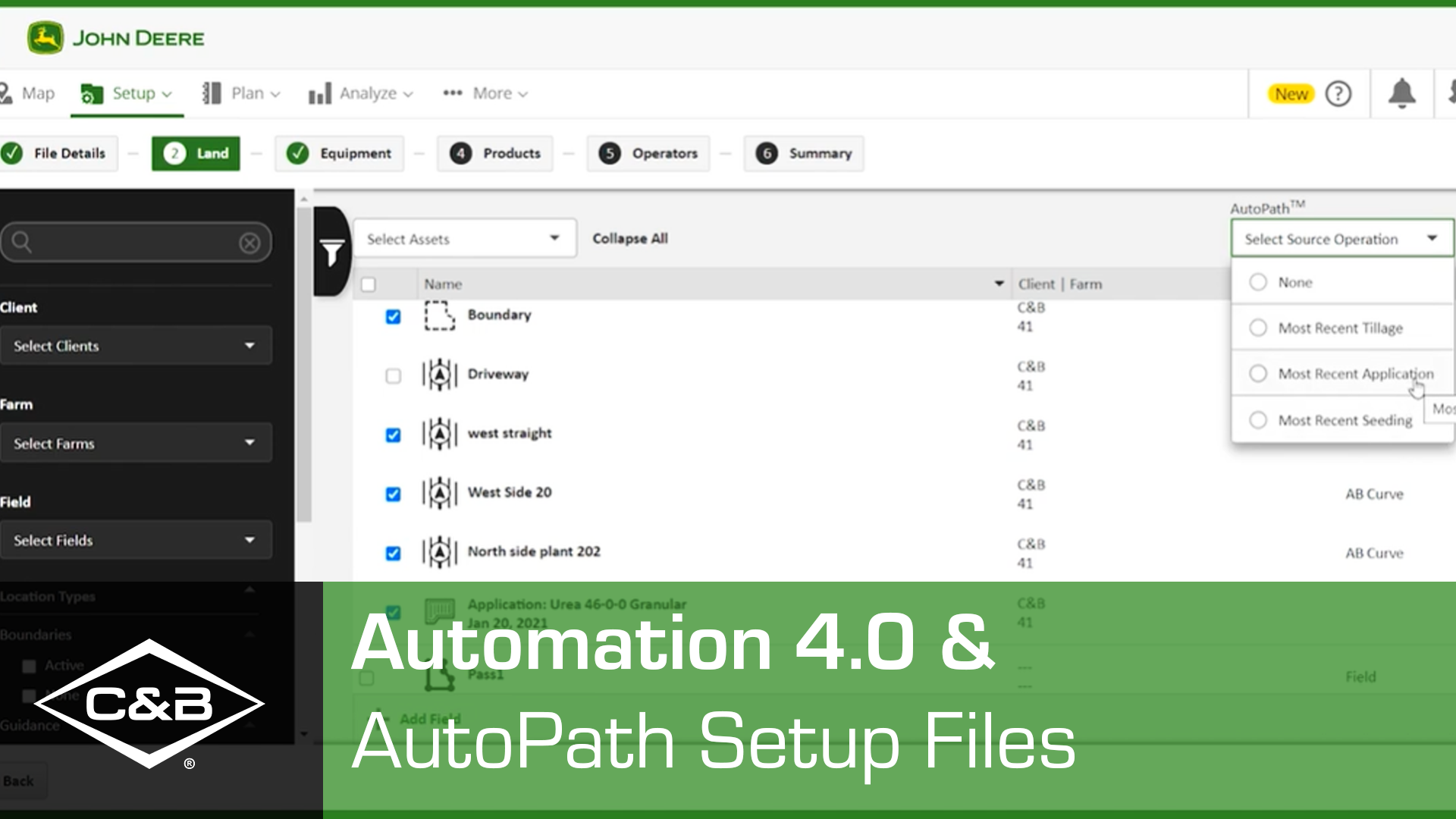Switch to the Products step
Viewport: 1456px width, 819px height.
pyautogui.click(x=494, y=153)
